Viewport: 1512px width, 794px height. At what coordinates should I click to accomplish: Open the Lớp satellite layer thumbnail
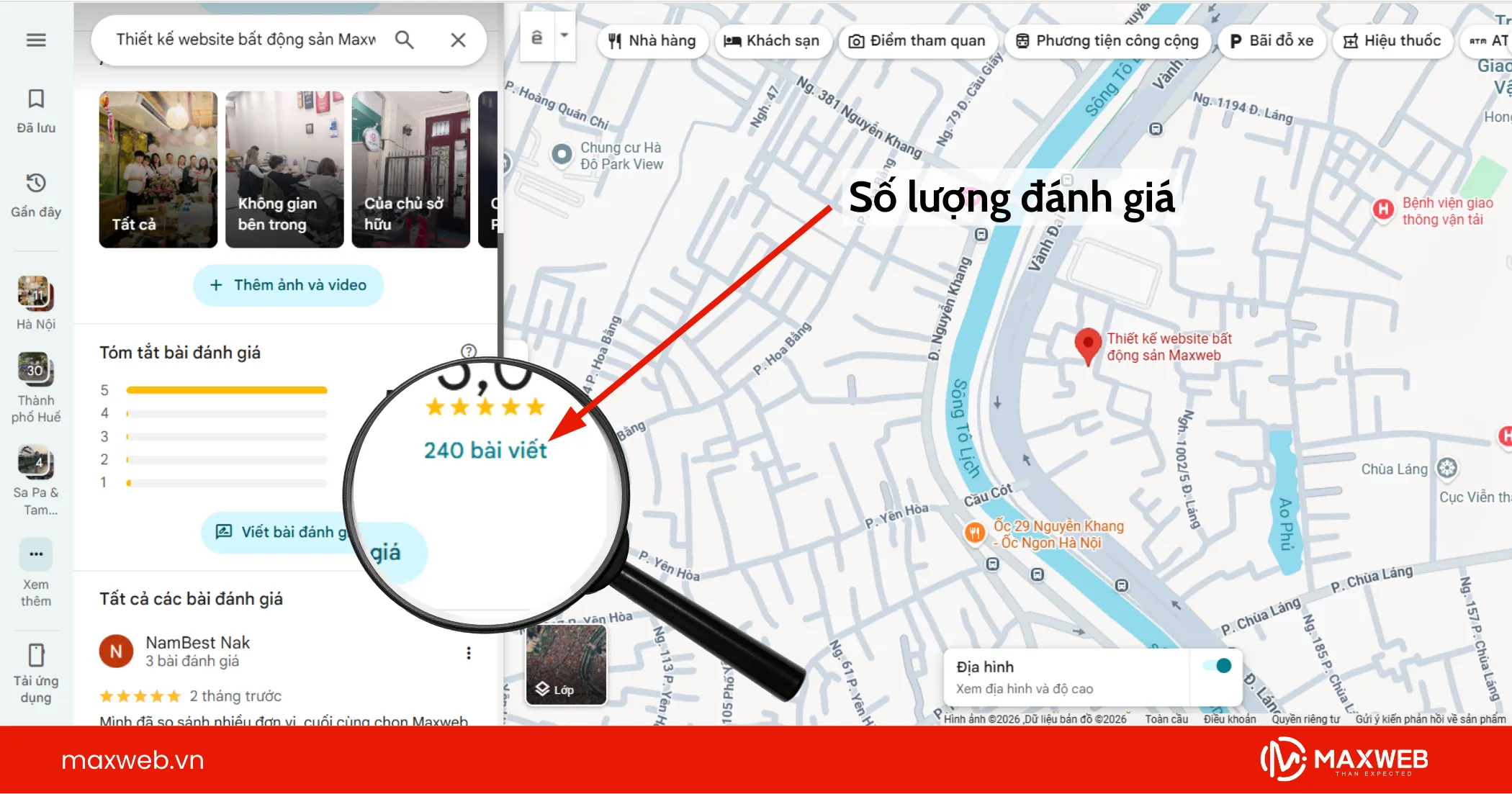[x=565, y=667]
